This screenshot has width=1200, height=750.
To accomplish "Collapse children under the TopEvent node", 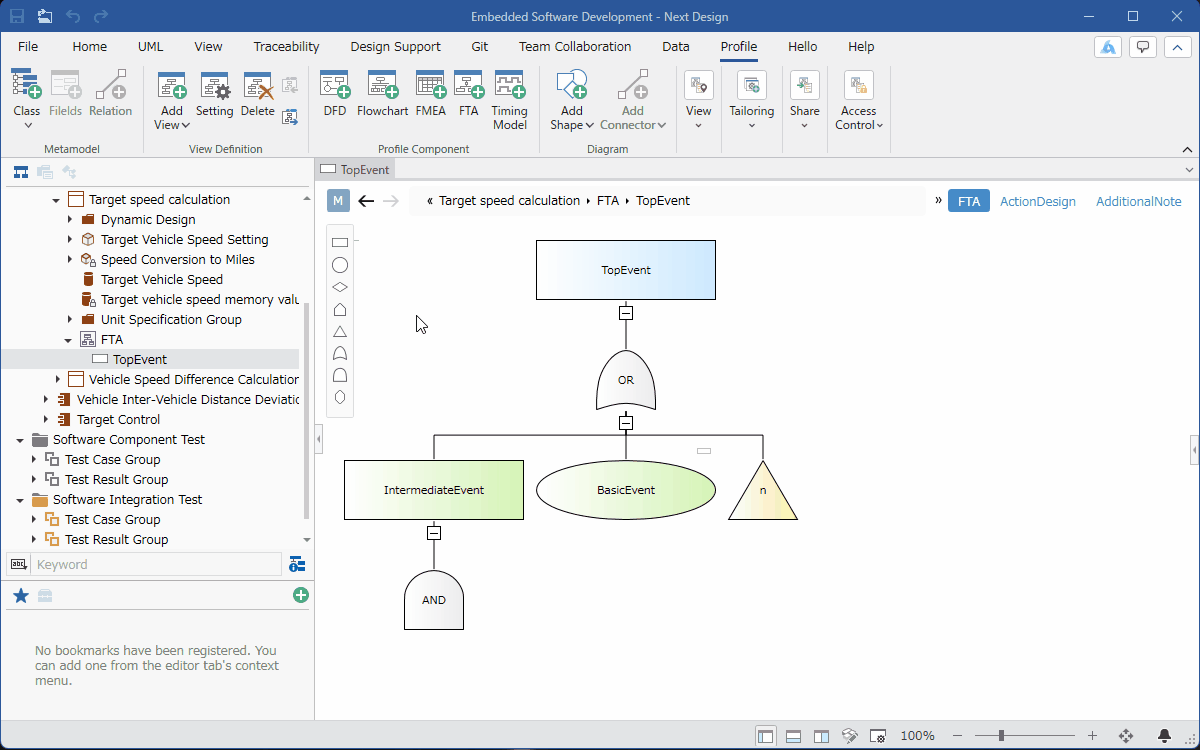I will [x=626, y=313].
